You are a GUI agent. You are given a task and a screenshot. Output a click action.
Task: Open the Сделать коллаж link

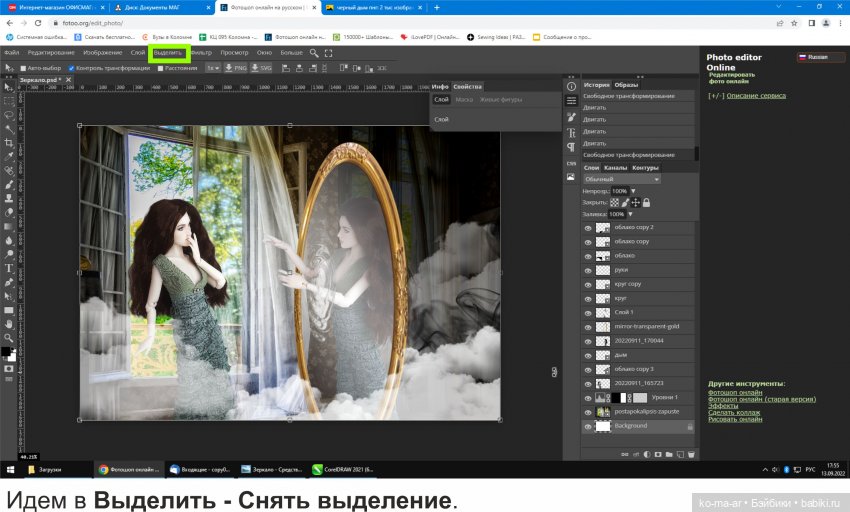pyautogui.click(x=734, y=413)
